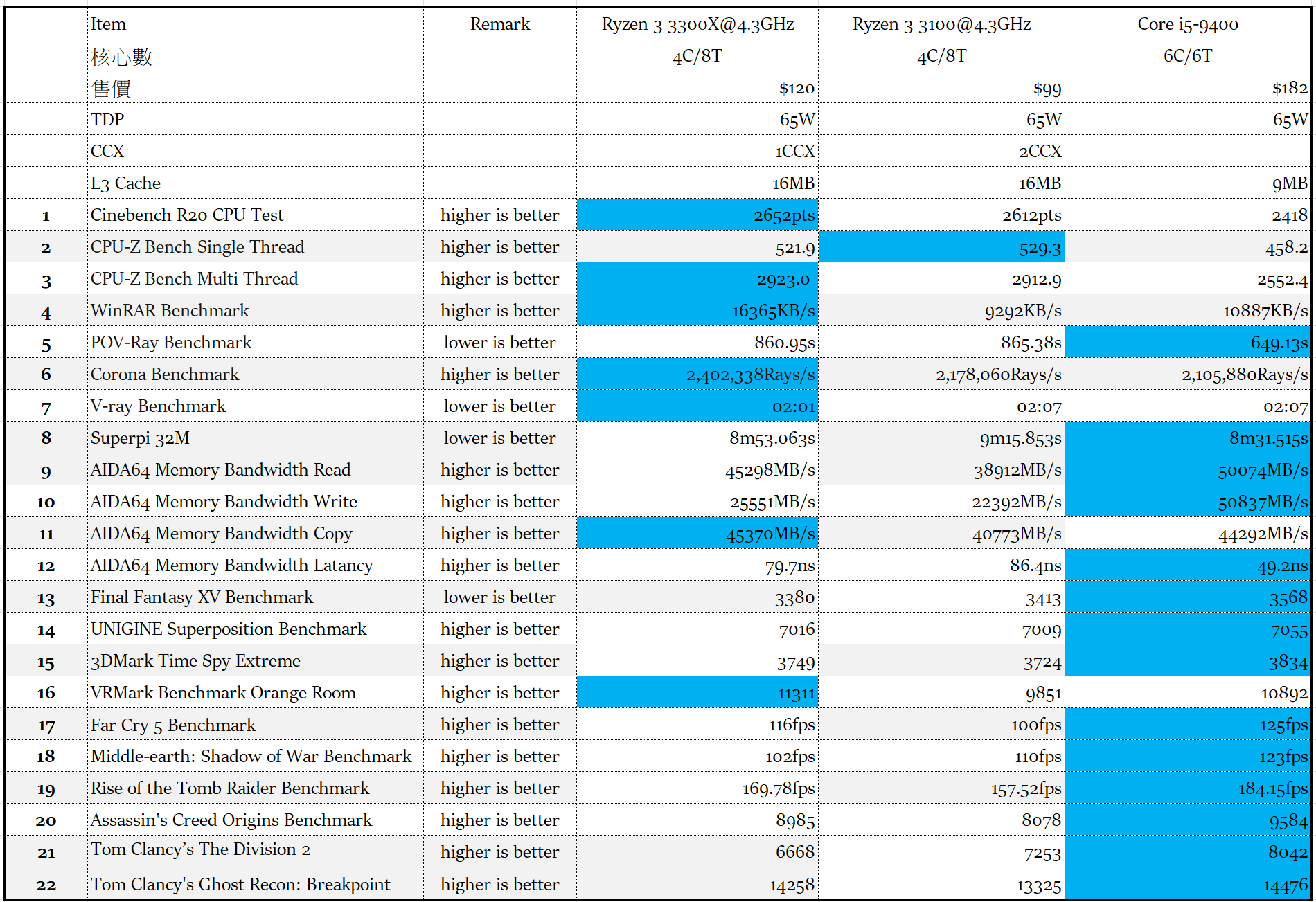Viewport: 1316px width, 902px height.
Task: Select the highlighted '2652pts' cell
Action: (697, 215)
